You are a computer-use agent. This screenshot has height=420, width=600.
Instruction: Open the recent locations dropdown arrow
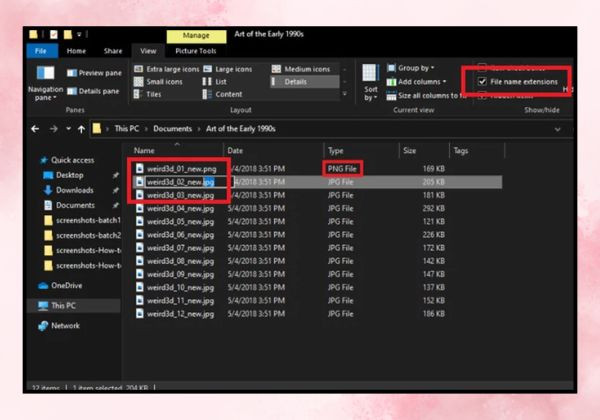68,129
